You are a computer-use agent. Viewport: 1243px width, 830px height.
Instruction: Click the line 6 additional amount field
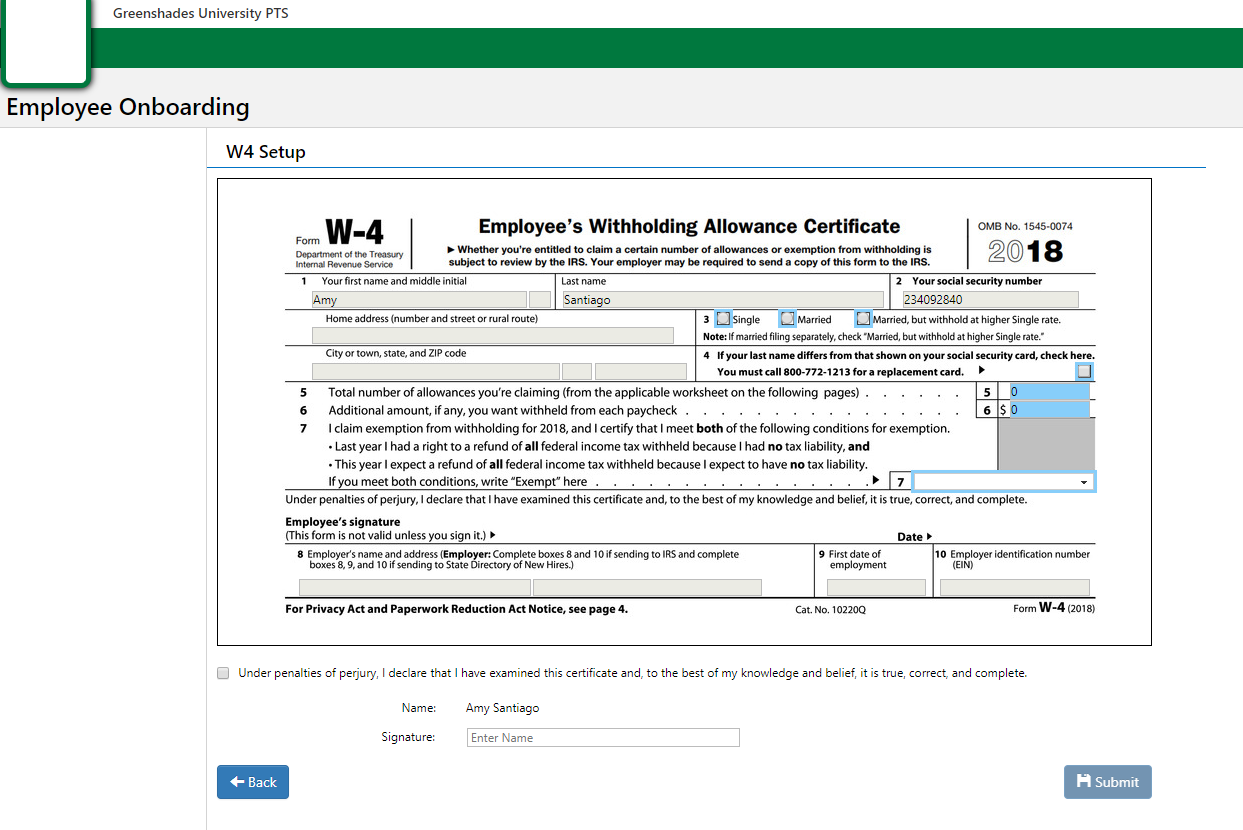click(1049, 410)
